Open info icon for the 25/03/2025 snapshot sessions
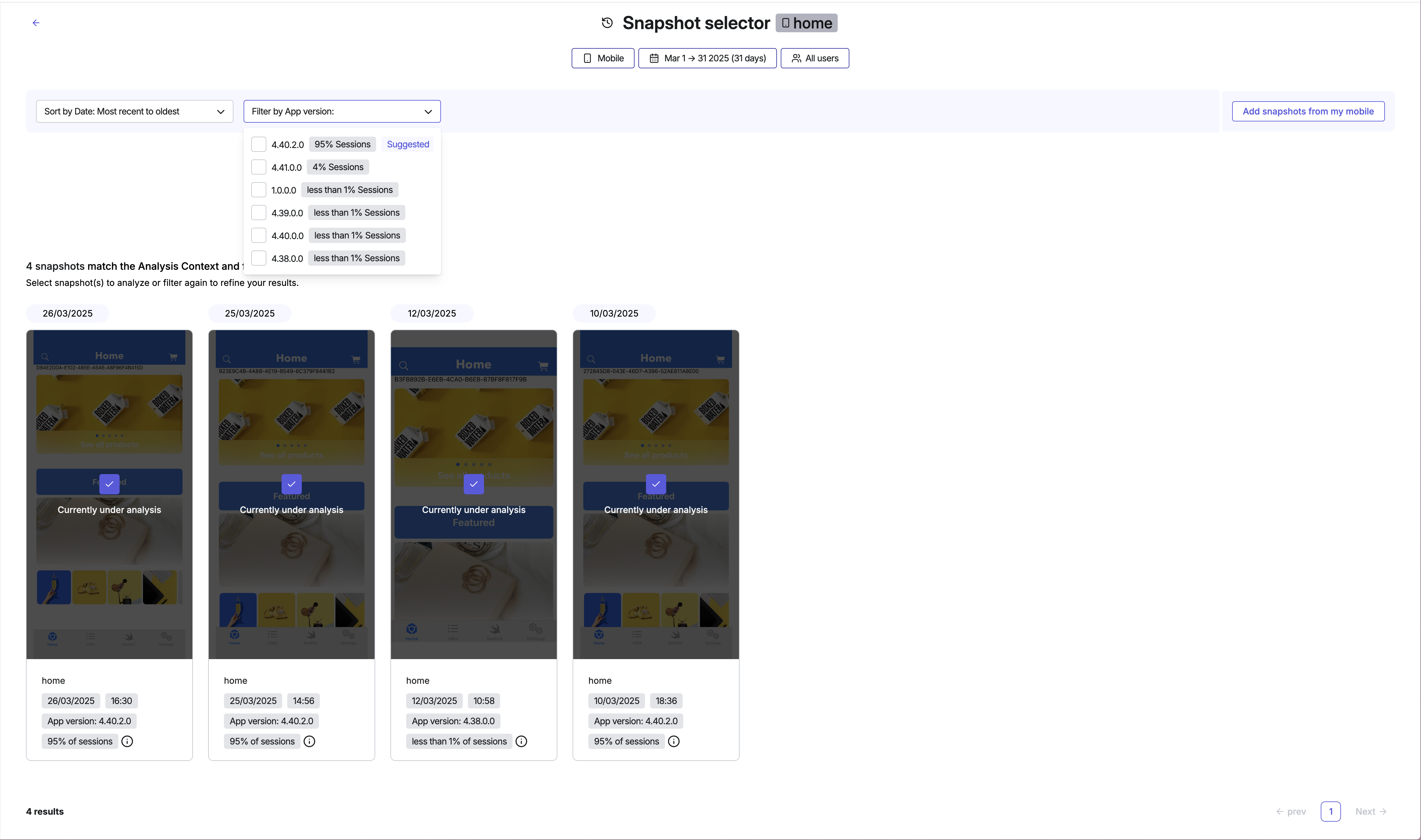This screenshot has width=1421, height=840. point(310,742)
